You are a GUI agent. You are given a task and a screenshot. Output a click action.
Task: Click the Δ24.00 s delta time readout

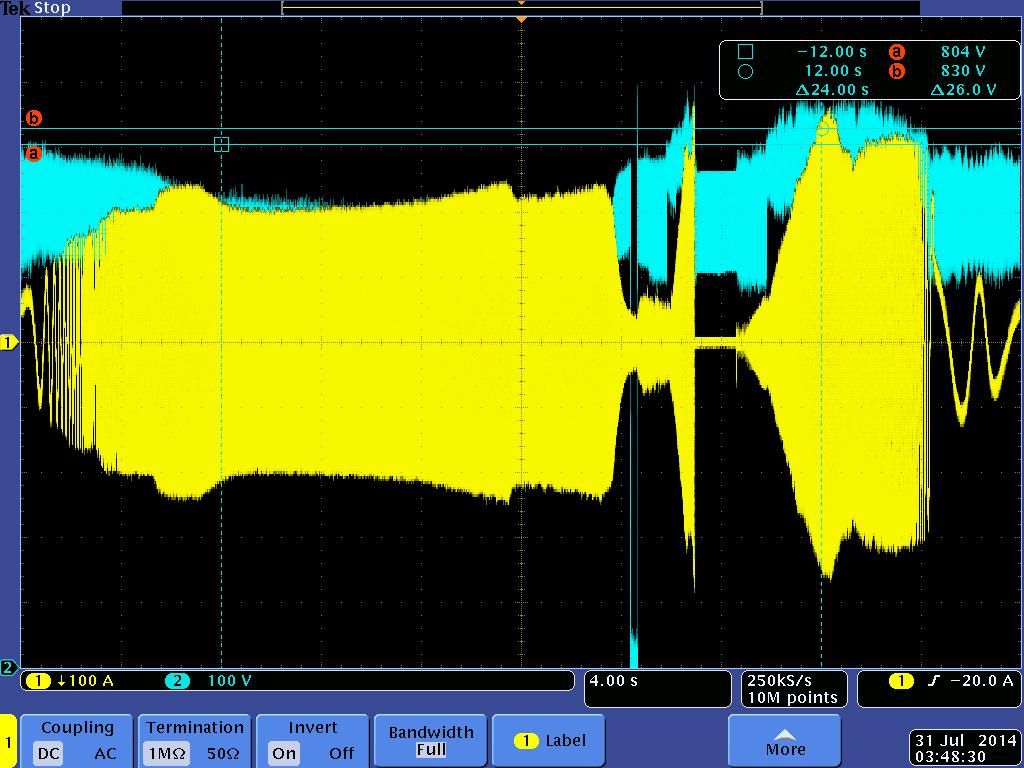832,89
